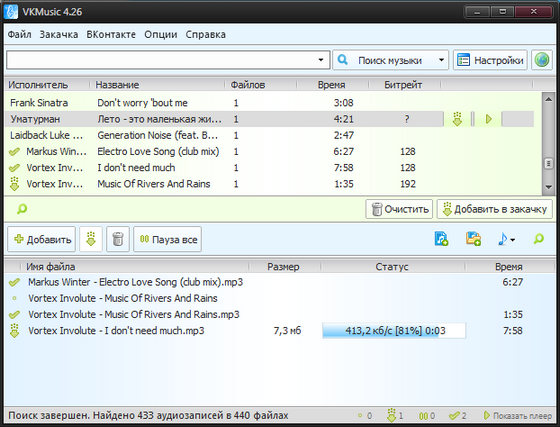
Task: Click queued dot icon beside Music Of Rivers And Rains
Action: pyautogui.click(x=14, y=298)
